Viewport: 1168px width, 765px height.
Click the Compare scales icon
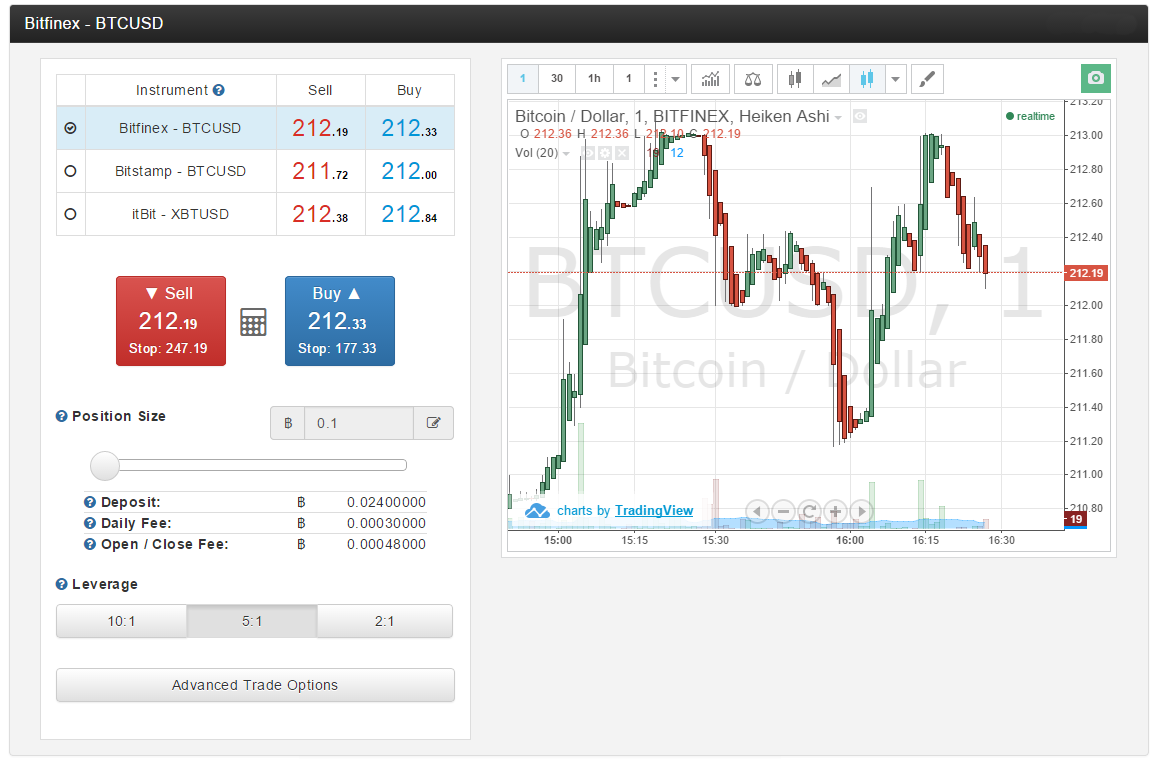click(x=753, y=79)
